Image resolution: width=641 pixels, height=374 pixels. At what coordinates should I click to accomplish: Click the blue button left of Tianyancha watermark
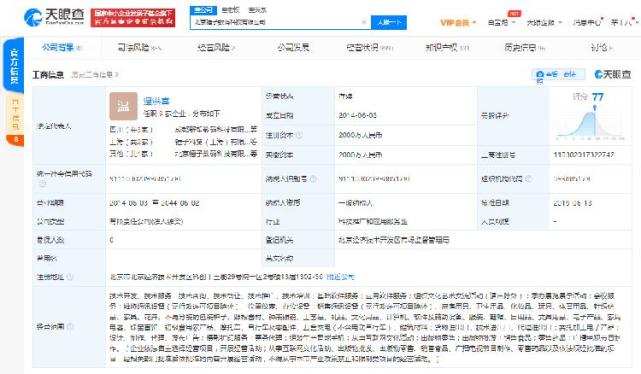point(558,75)
